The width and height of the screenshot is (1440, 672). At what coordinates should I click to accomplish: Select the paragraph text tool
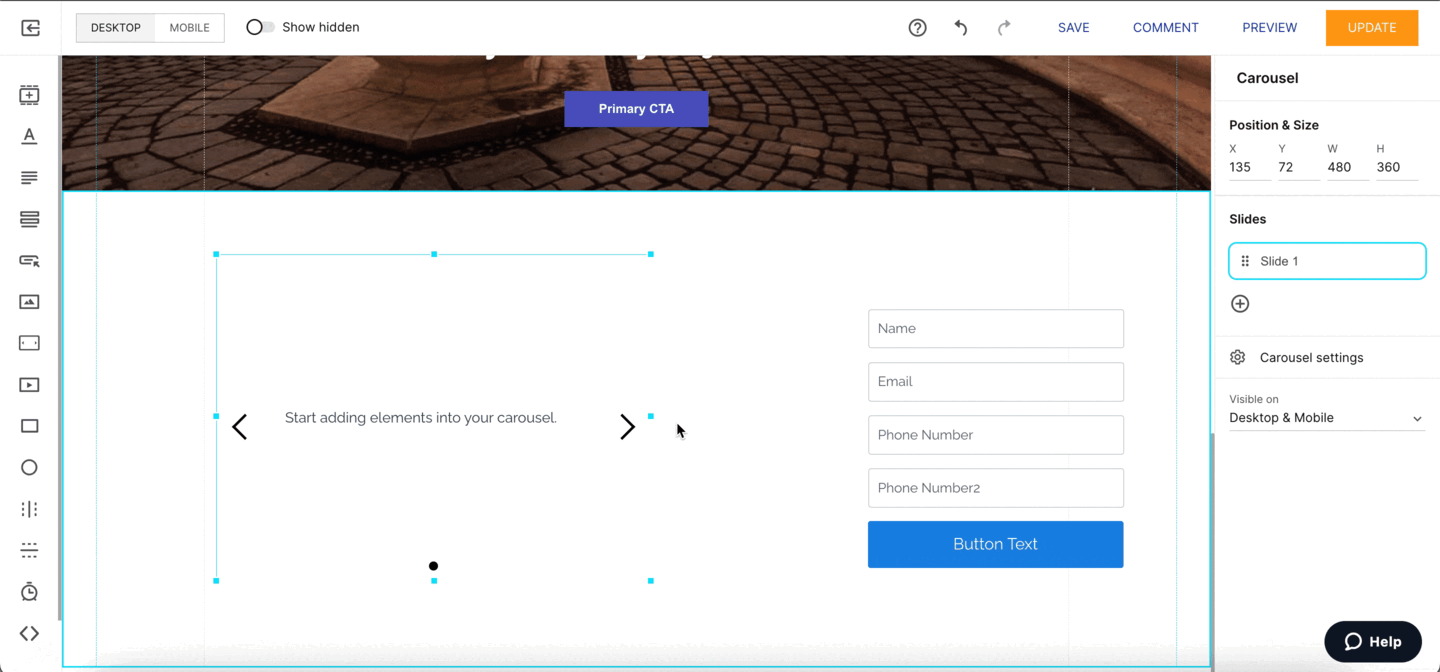[29, 178]
